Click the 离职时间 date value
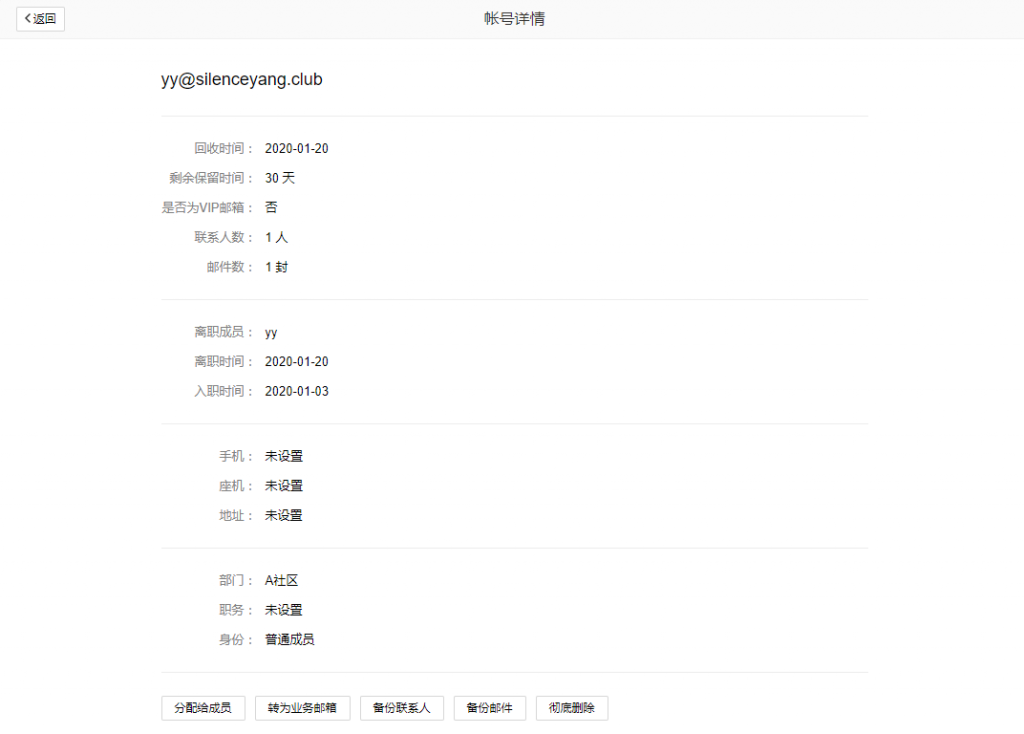The height and width of the screenshot is (734, 1024). tap(296, 362)
